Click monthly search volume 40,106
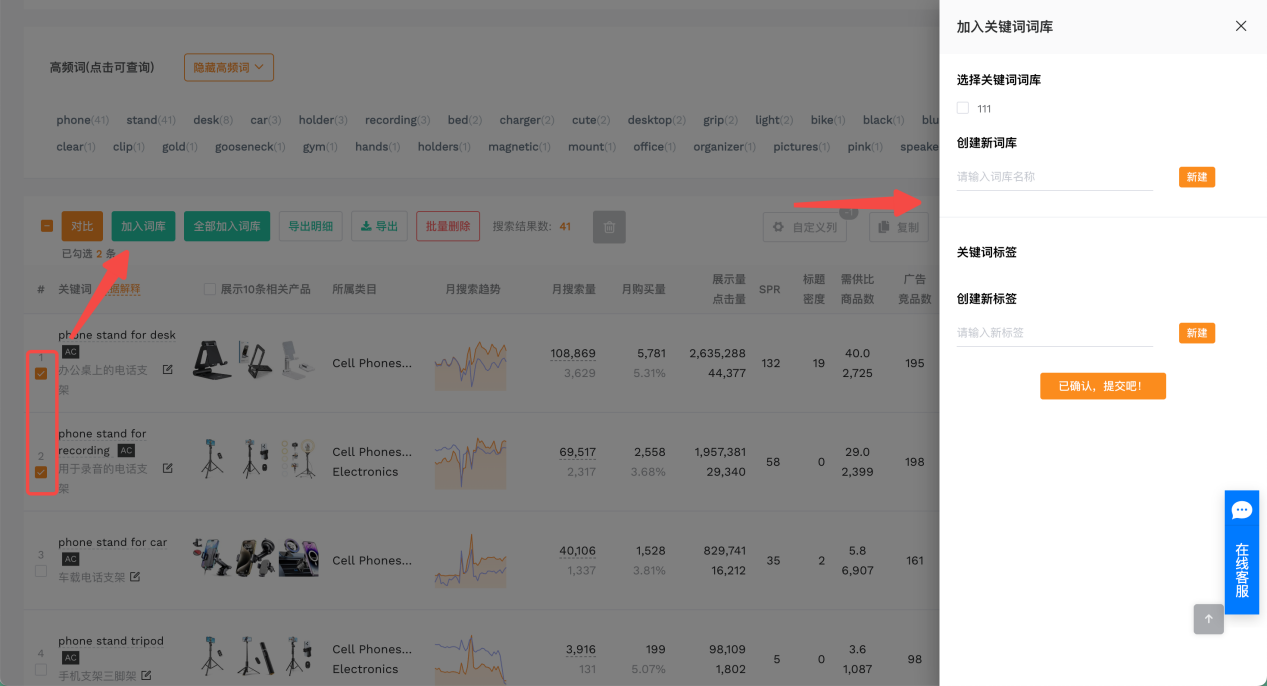 click(x=578, y=551)
